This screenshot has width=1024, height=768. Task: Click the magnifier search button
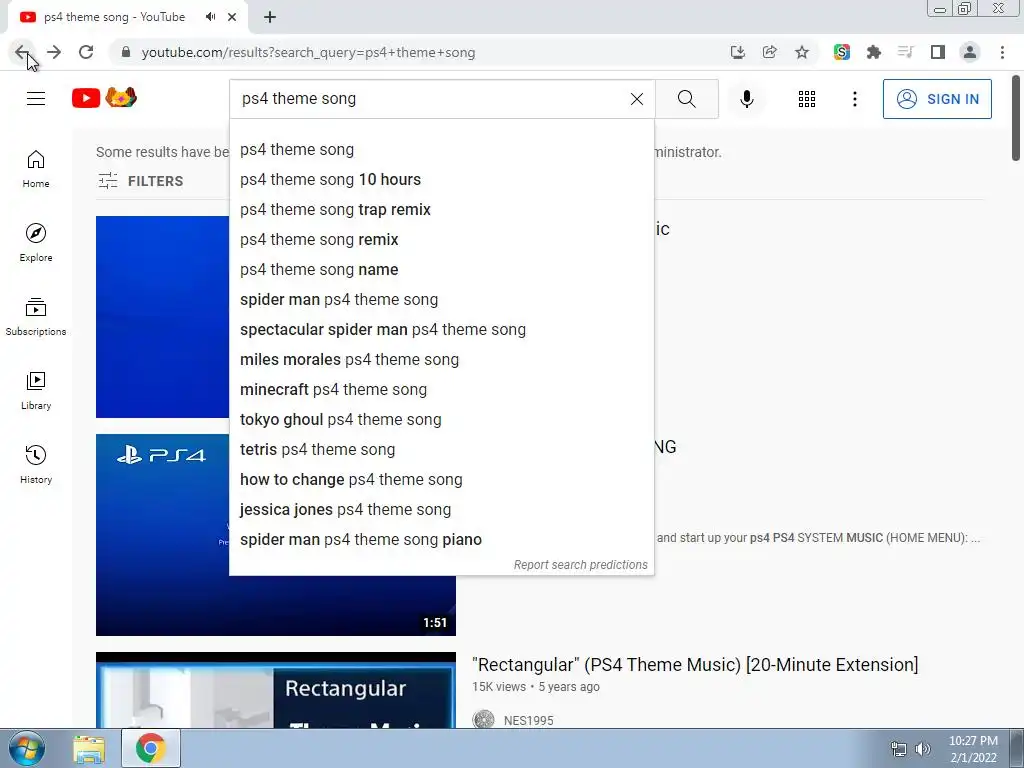(686, 99)
